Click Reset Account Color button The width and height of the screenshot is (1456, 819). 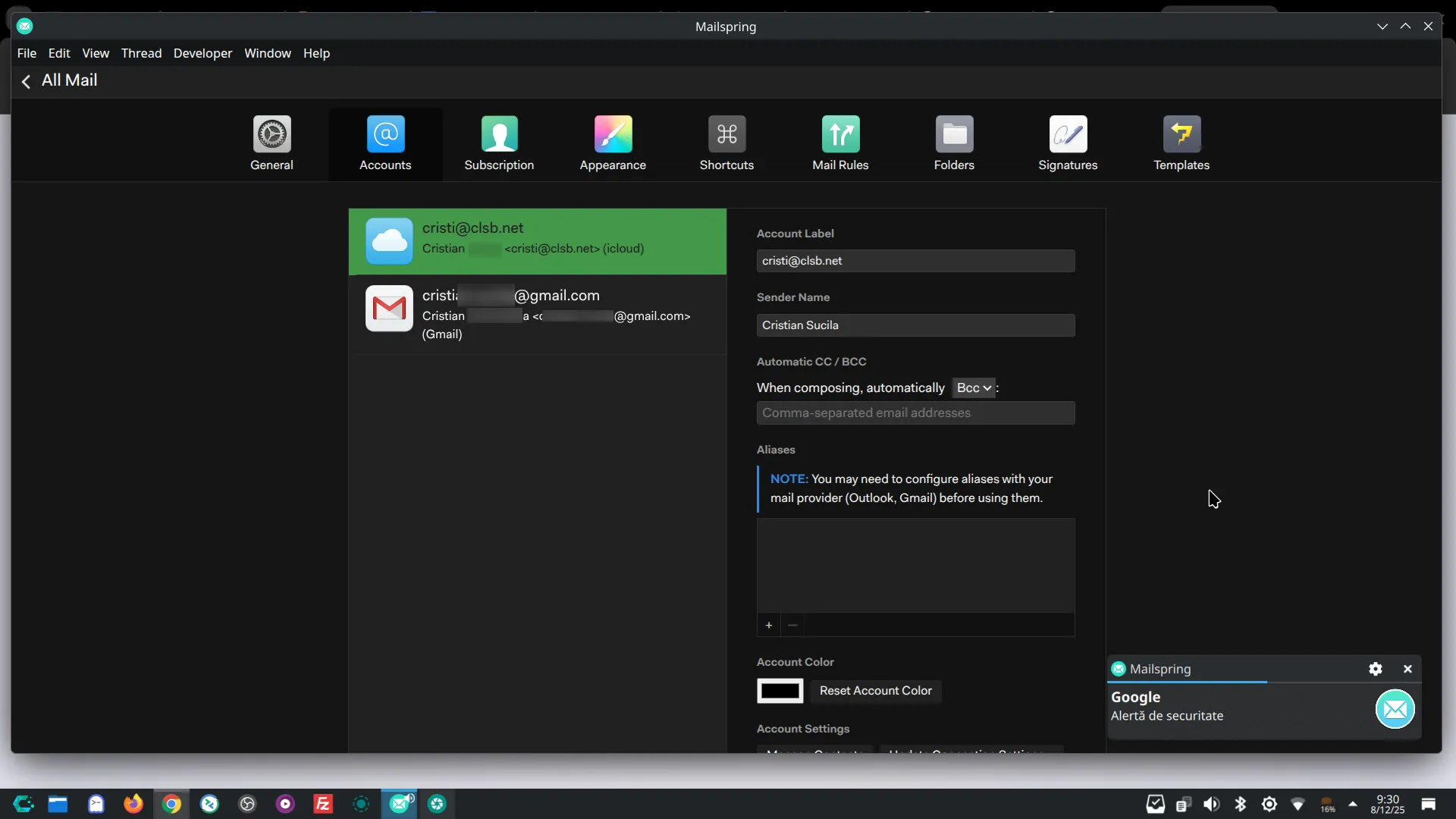[875, 691]
